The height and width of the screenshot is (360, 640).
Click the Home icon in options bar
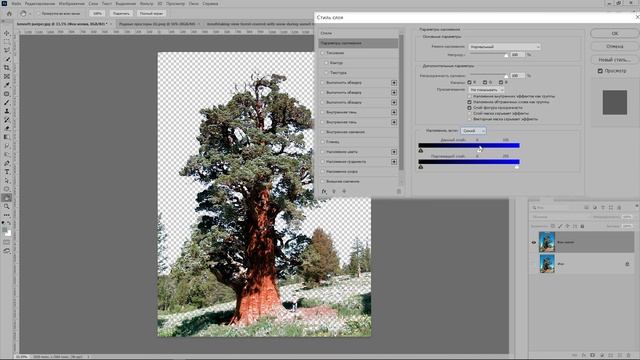9,13
